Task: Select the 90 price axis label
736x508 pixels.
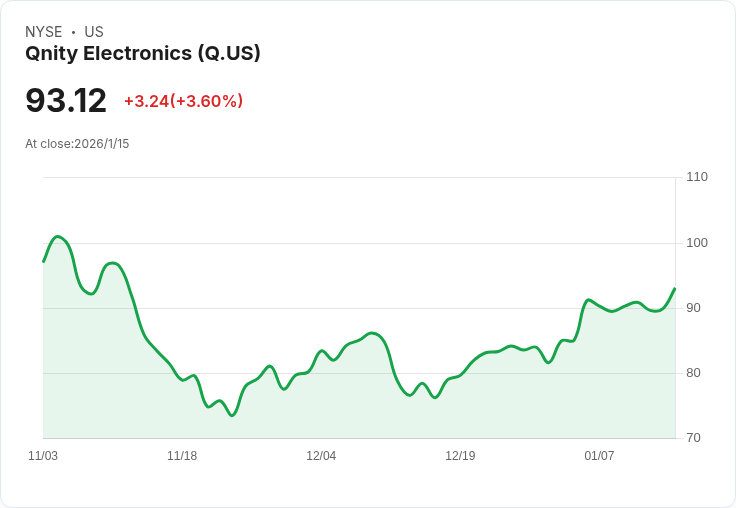Action: (x=694, y=308)
